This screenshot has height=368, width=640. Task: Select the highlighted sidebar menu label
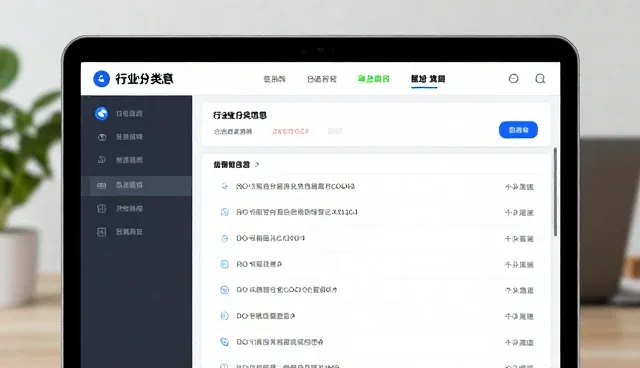click(x=129, y=185)
